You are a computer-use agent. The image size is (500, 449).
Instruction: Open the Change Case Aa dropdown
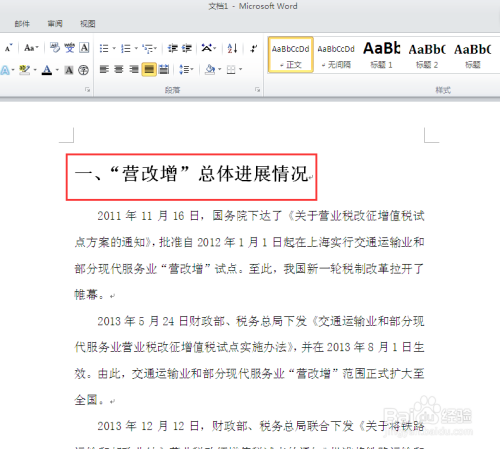point(31,48)
